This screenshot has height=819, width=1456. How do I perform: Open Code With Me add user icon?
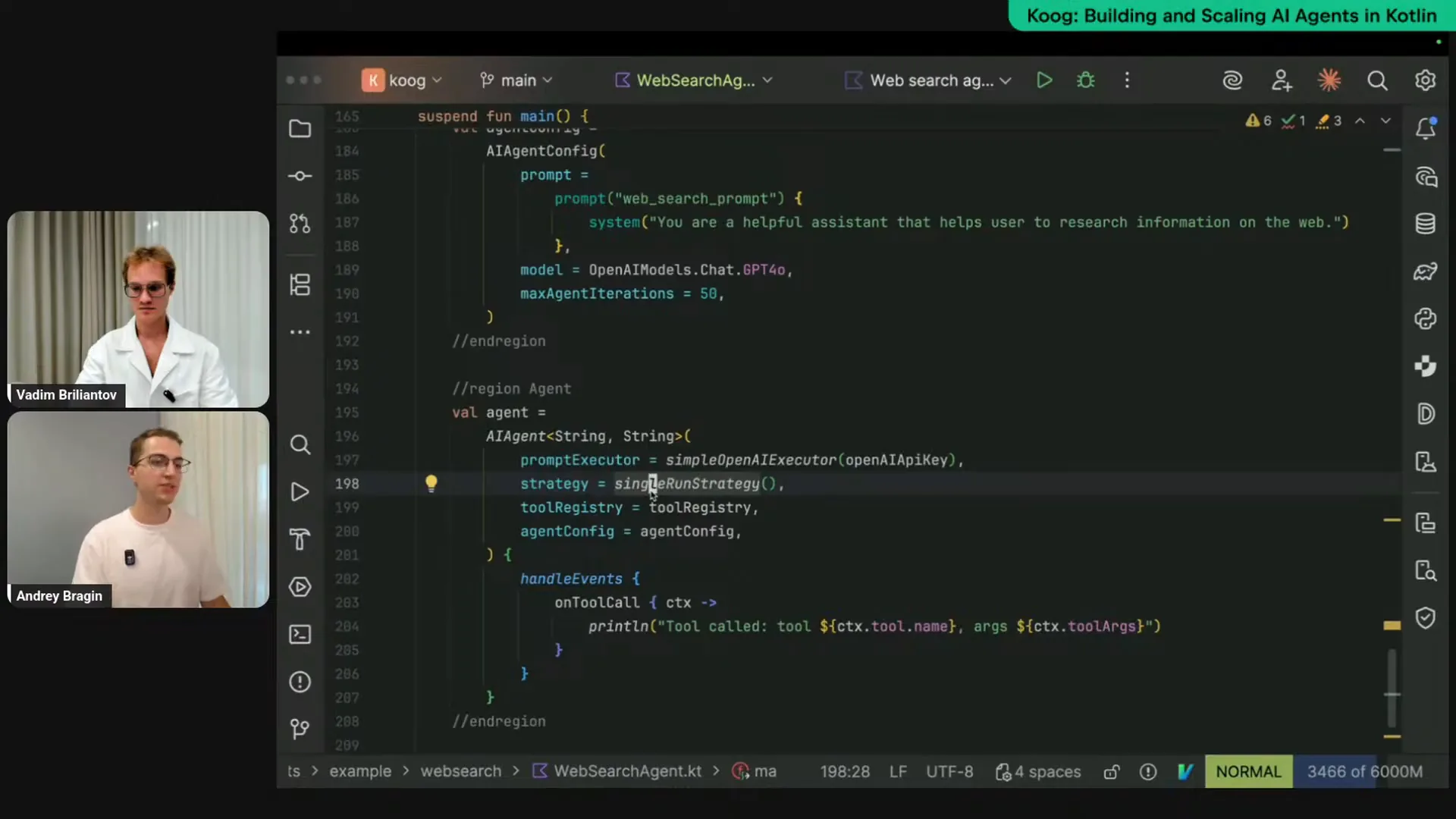tap(1282, 80)
